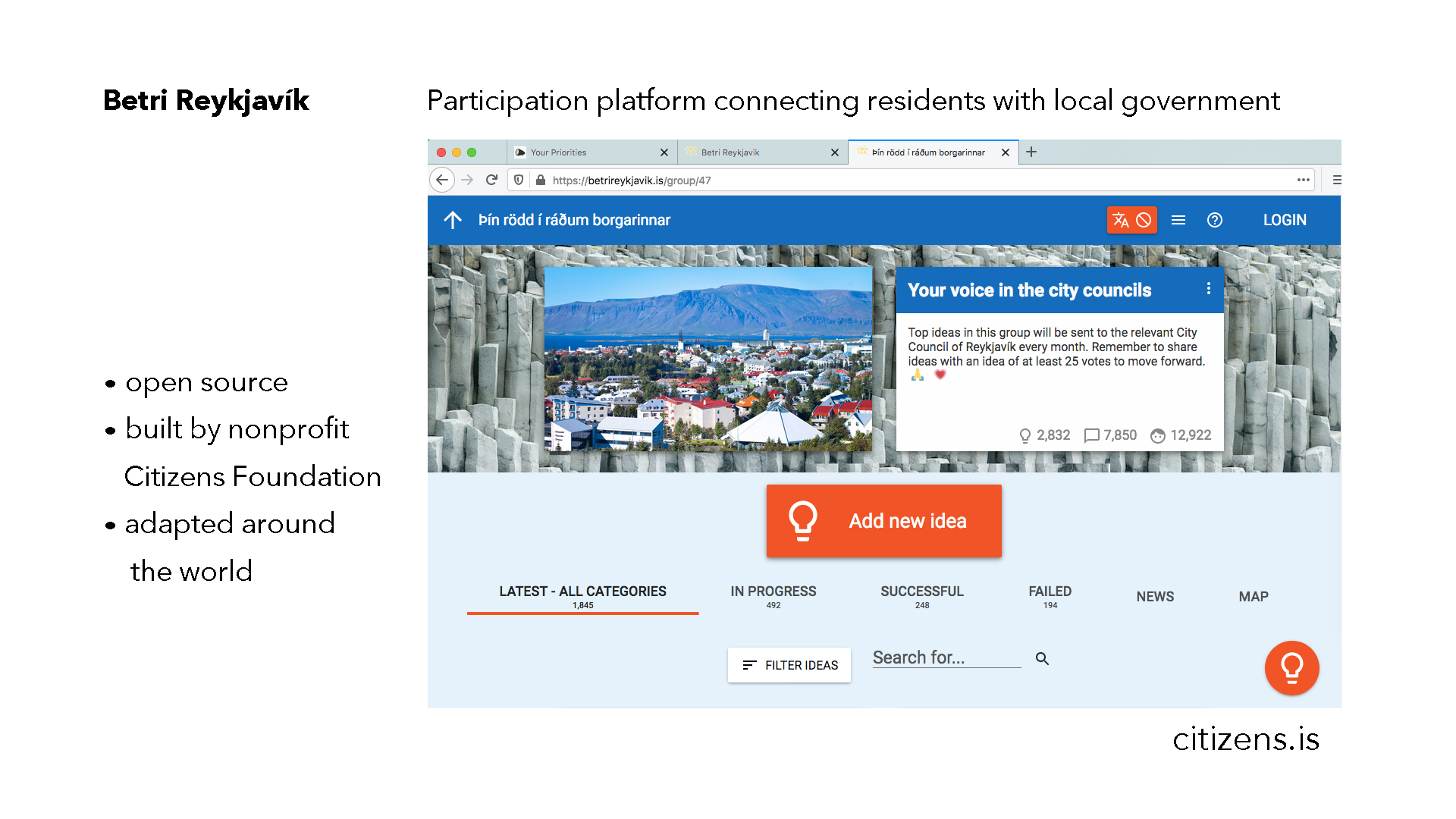The image size is (1456, 819).
Task: Switch to the In Progress tab
Action: coord(773,596)
